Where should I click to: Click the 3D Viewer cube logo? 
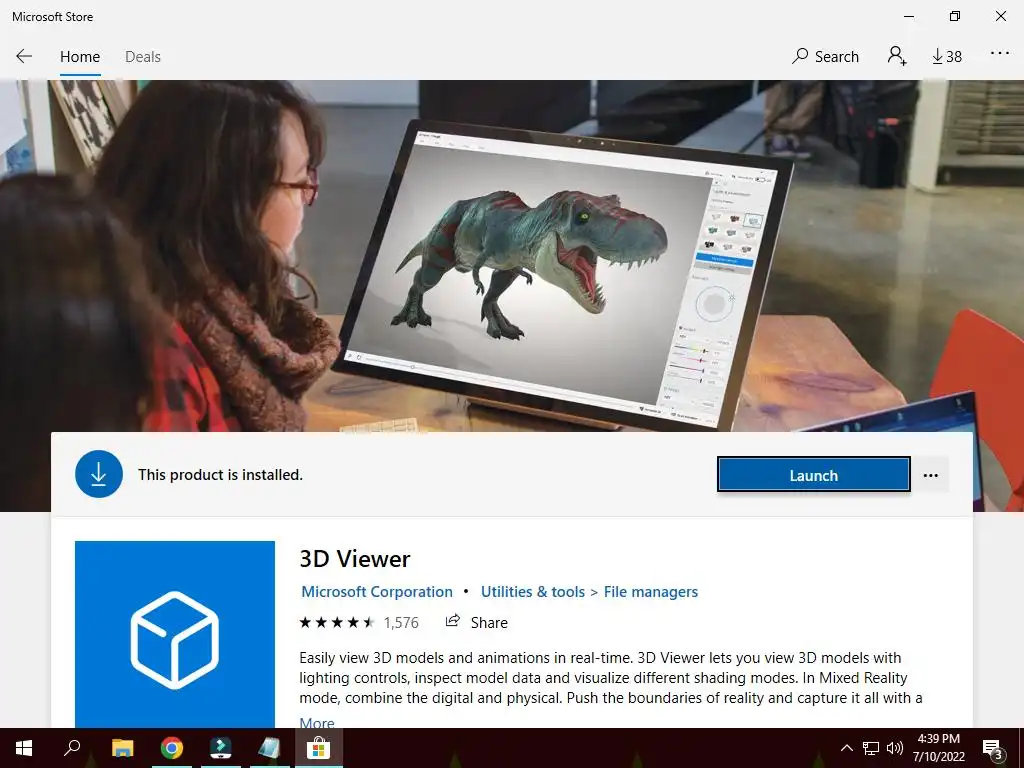pyautogui.click(x=174, y=634)
